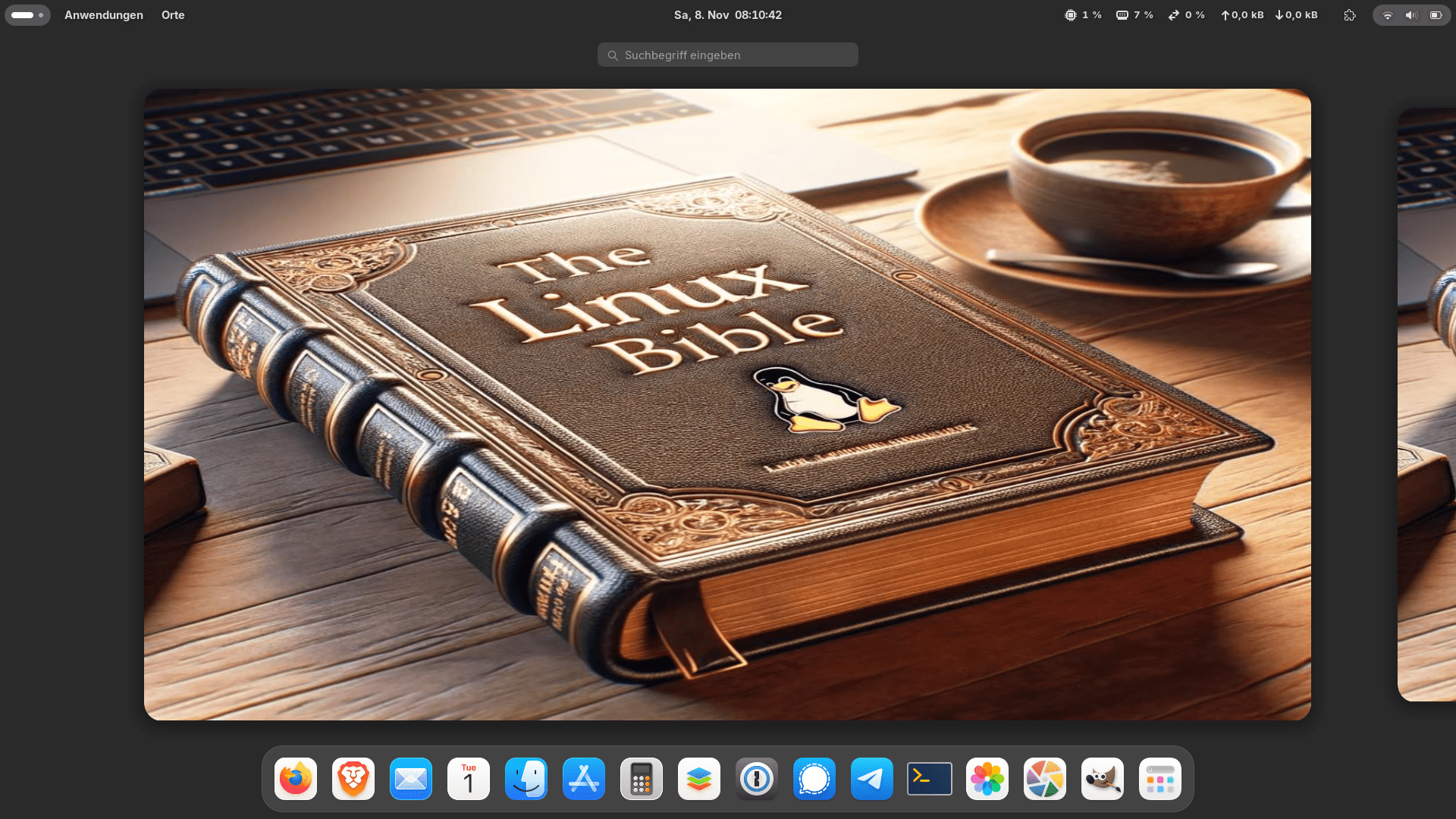Launch the Signal messenger
Viewport: 1456px width, 819px height.
[814, 779]
